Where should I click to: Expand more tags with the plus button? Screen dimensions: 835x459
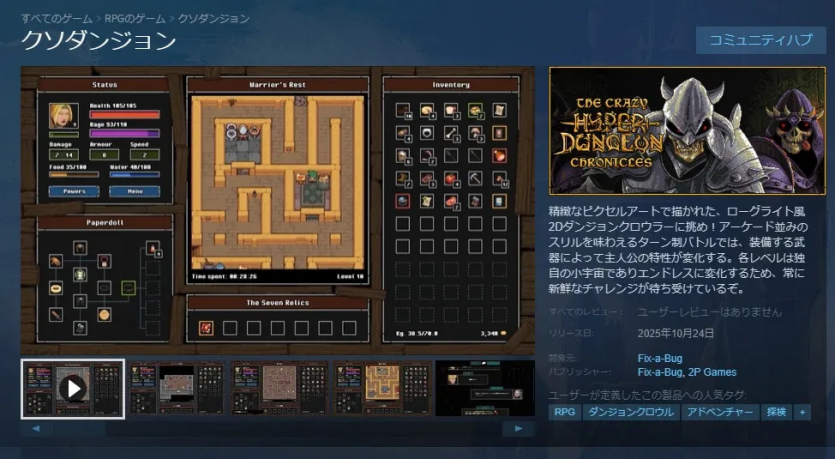tap(803, 412)
